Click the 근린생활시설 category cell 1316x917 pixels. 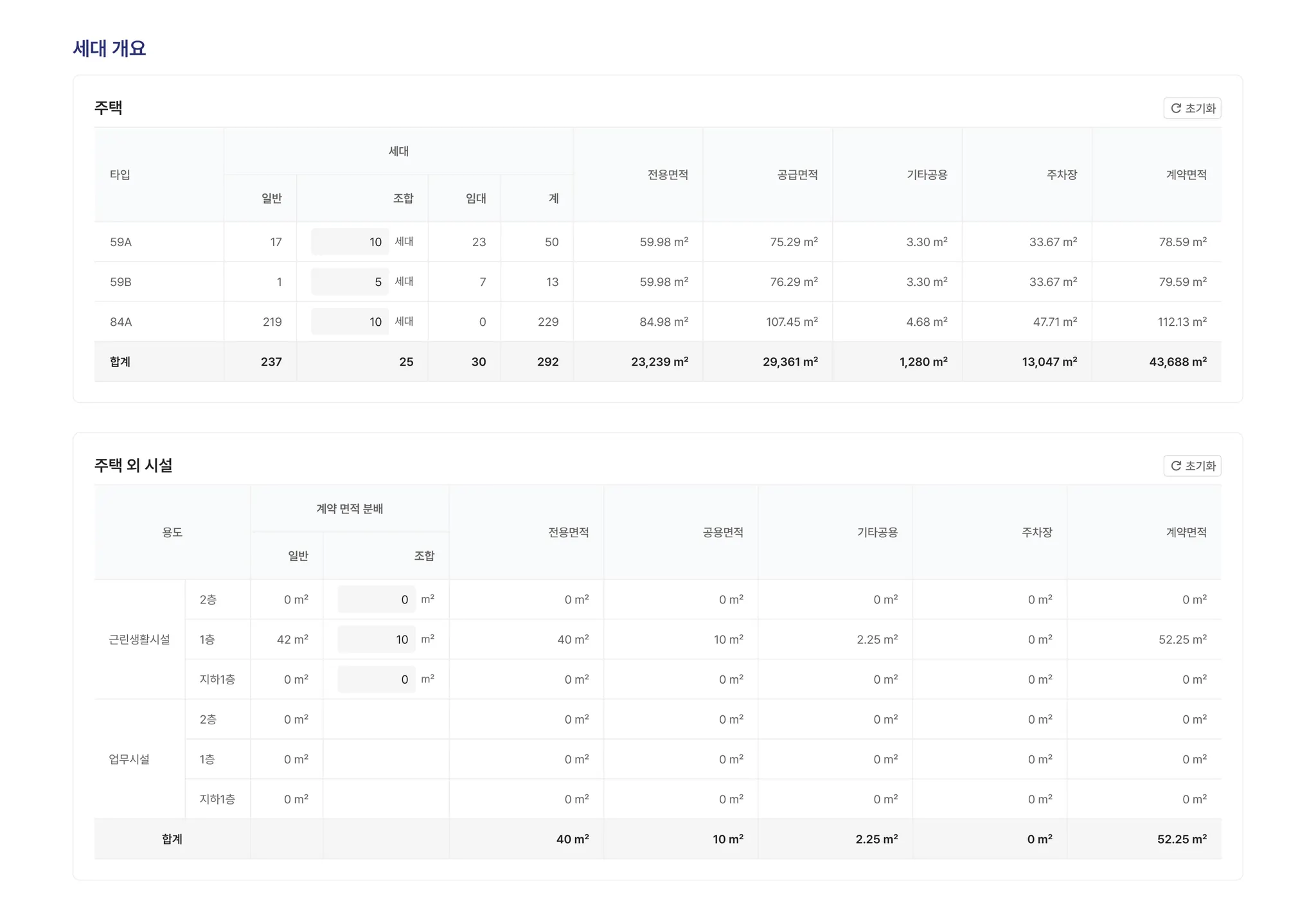pyautogui.click(x=139, y=639)
